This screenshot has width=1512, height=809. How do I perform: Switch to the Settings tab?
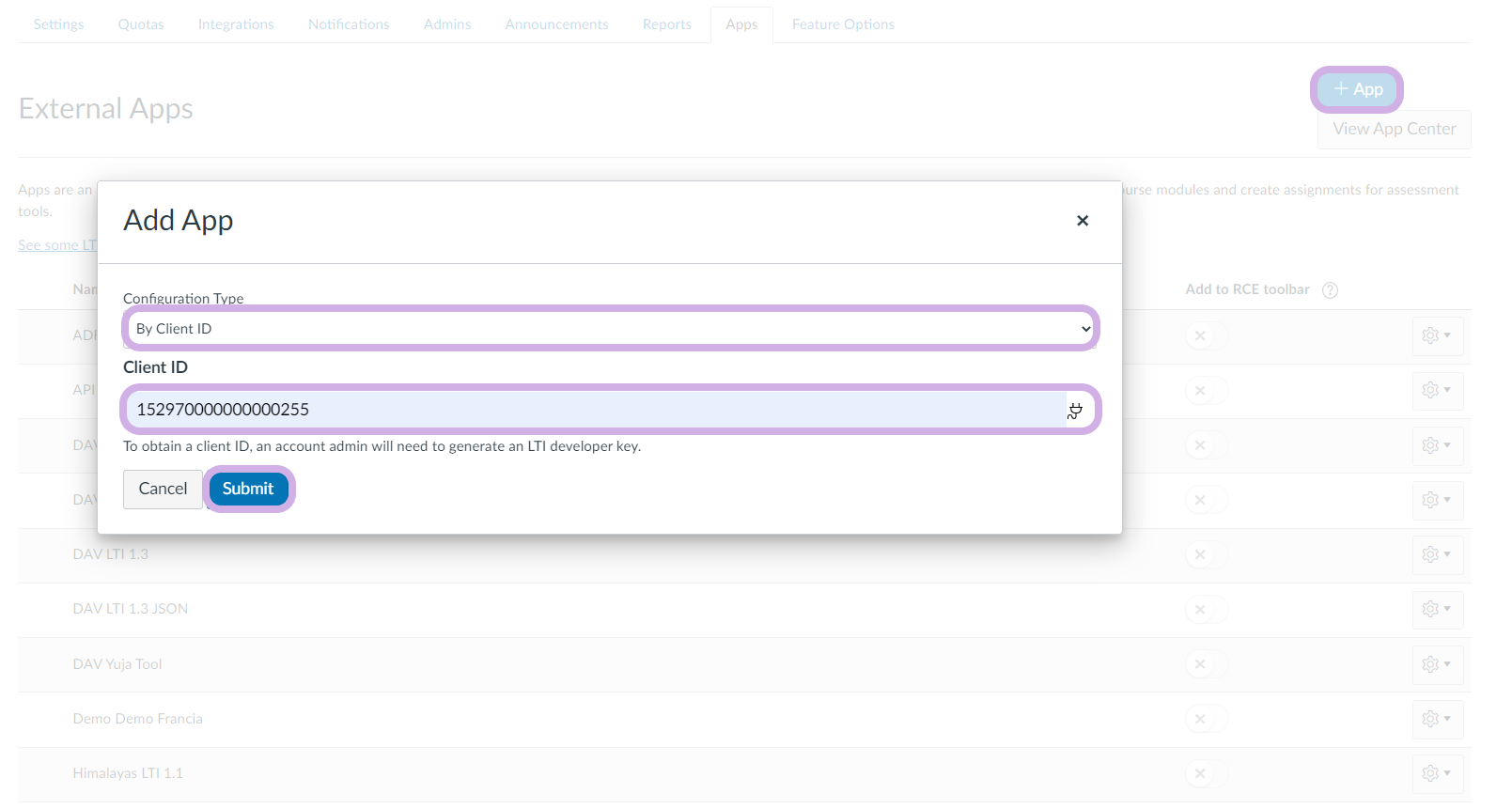coord(58,24)
